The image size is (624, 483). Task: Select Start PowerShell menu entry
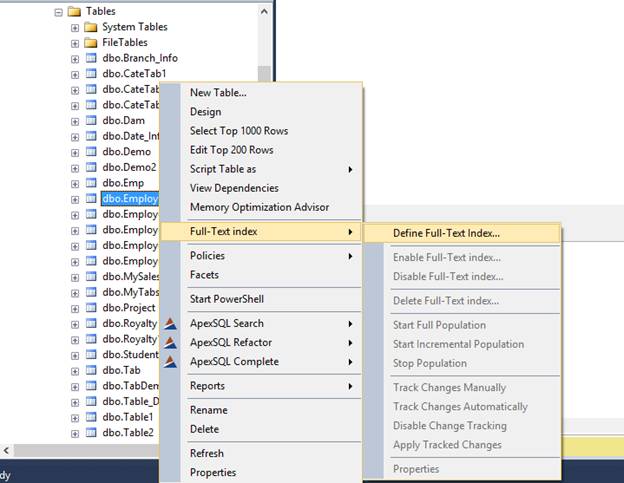[x=261, y=299]
